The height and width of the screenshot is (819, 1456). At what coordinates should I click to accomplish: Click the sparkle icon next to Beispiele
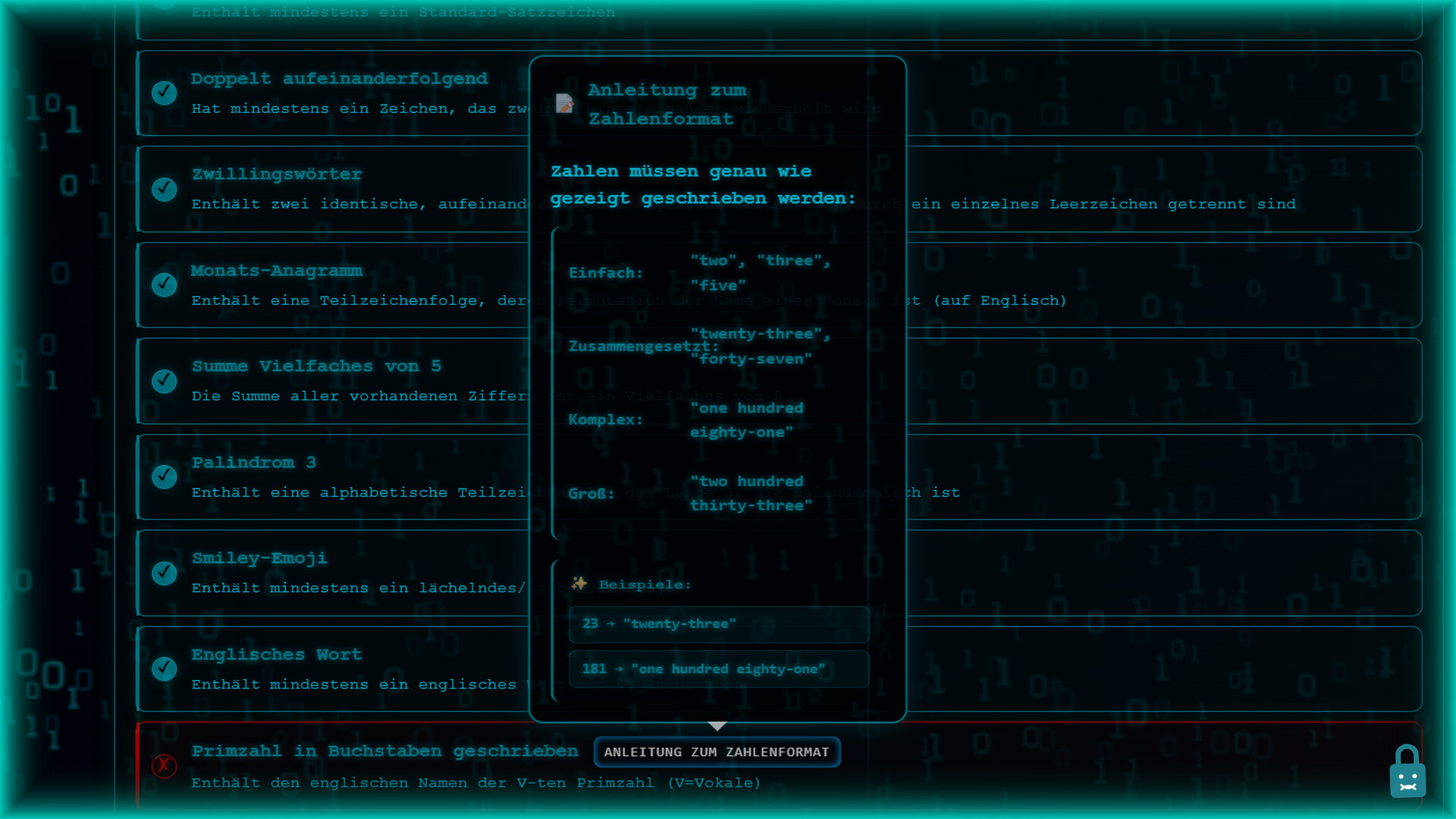point(579,583)
